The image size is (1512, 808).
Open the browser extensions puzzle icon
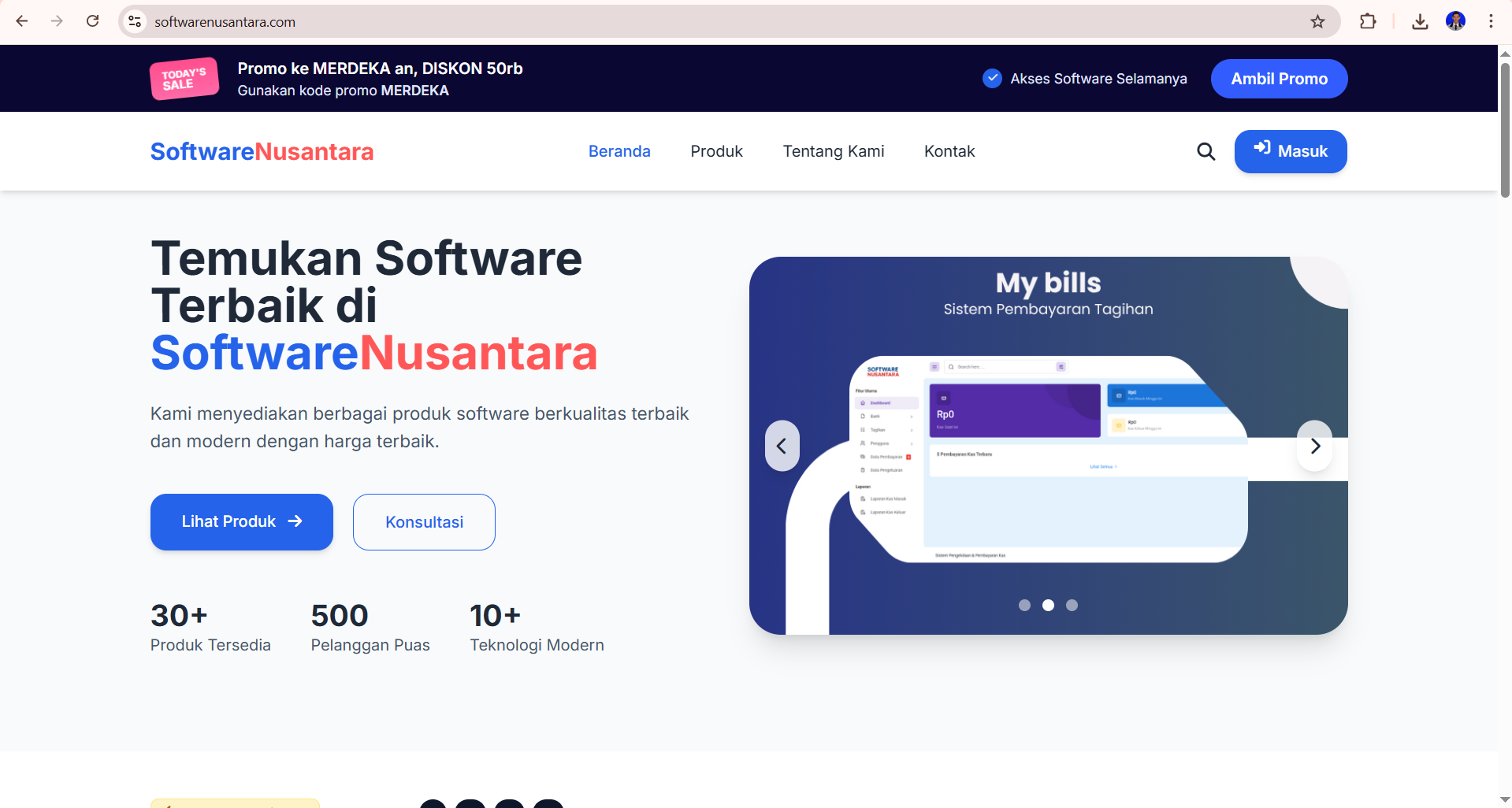click(1369, 21)
